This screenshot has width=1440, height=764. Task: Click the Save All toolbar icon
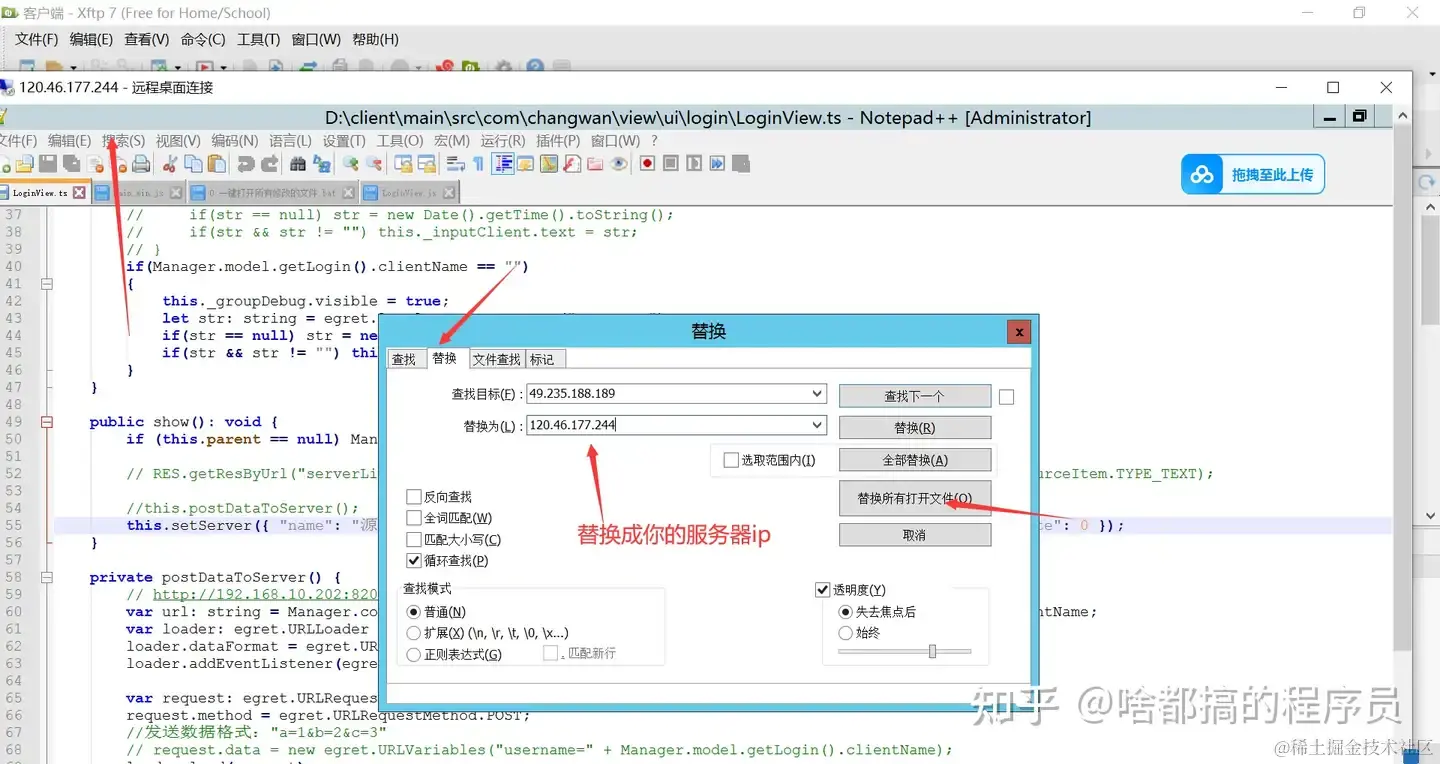click(x=71, y=164)
